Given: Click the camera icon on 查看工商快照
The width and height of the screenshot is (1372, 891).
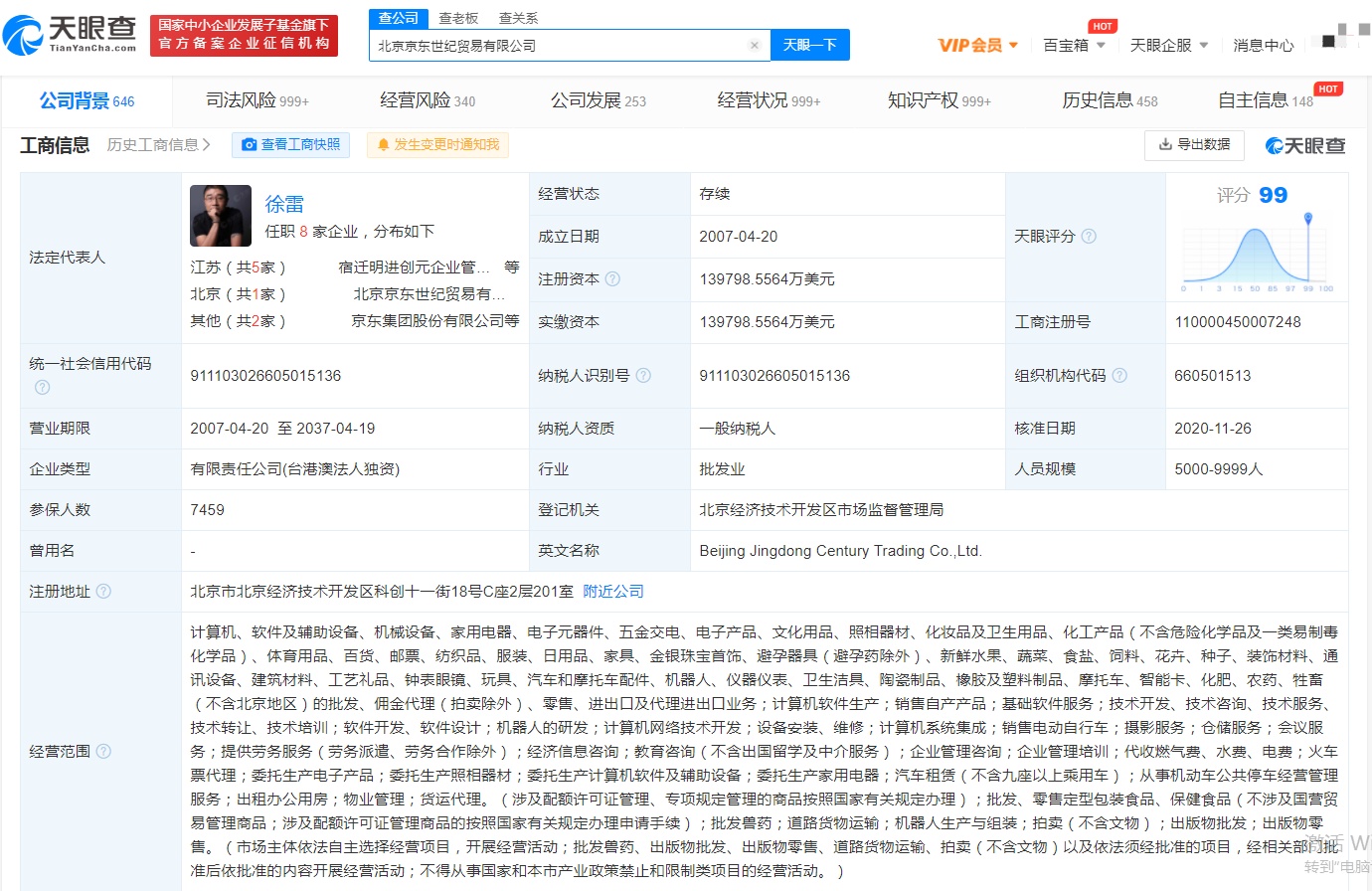Looking at the screenshot, I should click(x=250, y=145).
